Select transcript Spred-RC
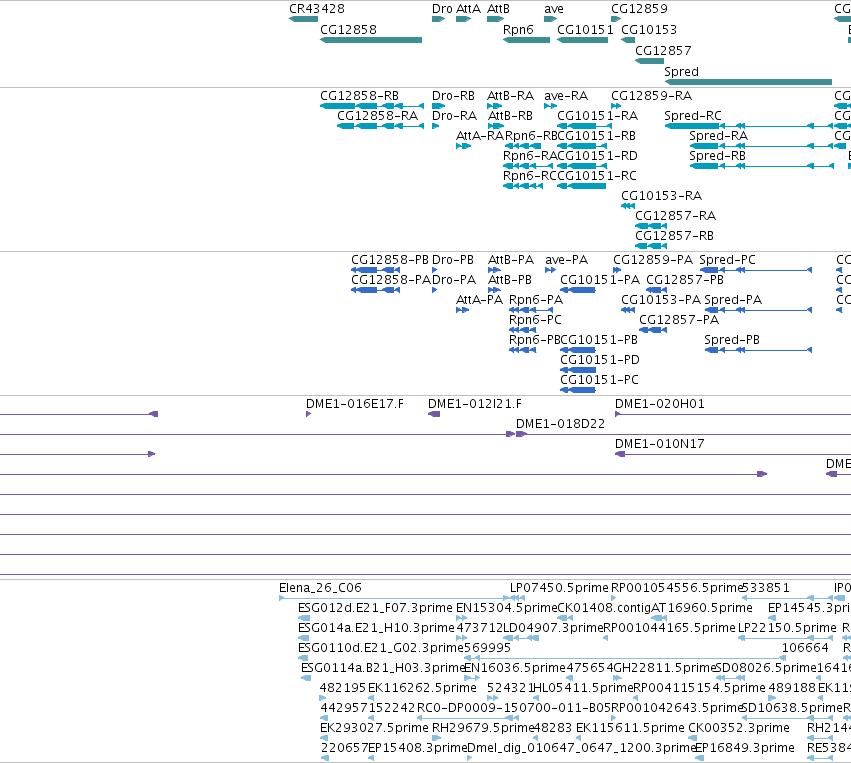Image resolution: width=851 pixels, height=763 pixels. click(x=748, y=126)
